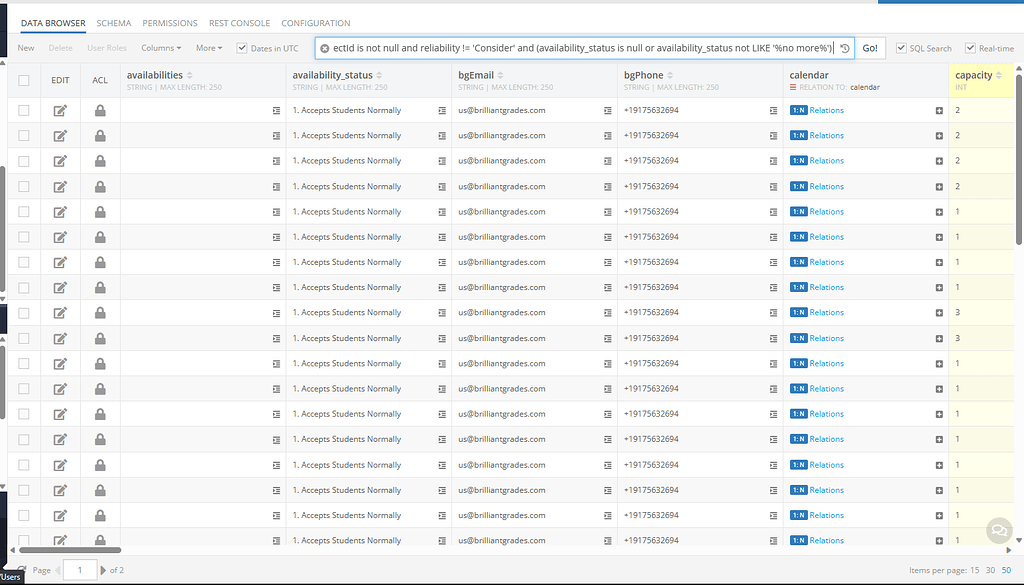Switch to the SCHEMA tab
Screen dimensions: 1024x585
point(114,23)
